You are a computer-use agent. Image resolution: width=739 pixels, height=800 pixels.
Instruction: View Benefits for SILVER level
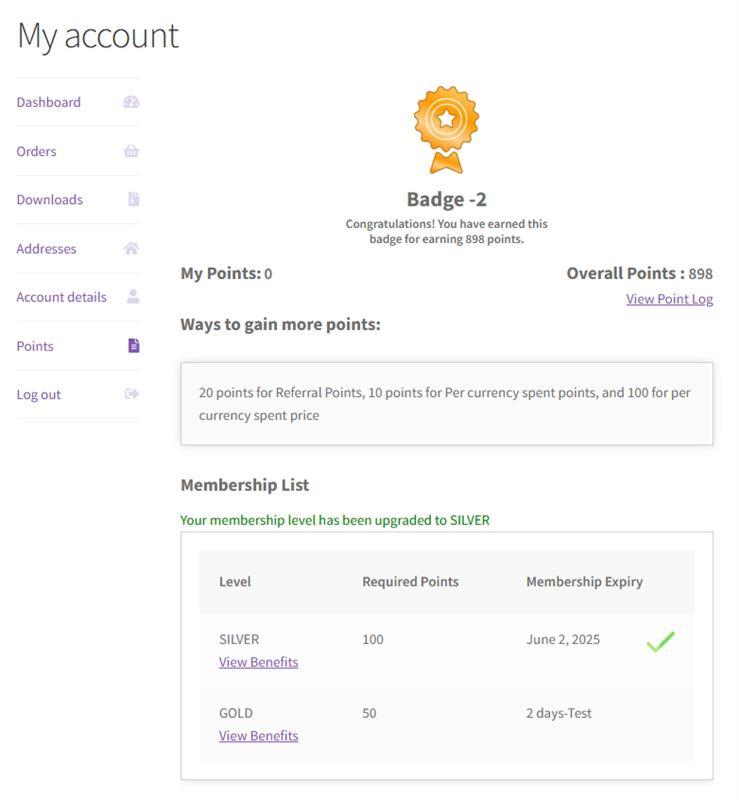tap(258, 662)
